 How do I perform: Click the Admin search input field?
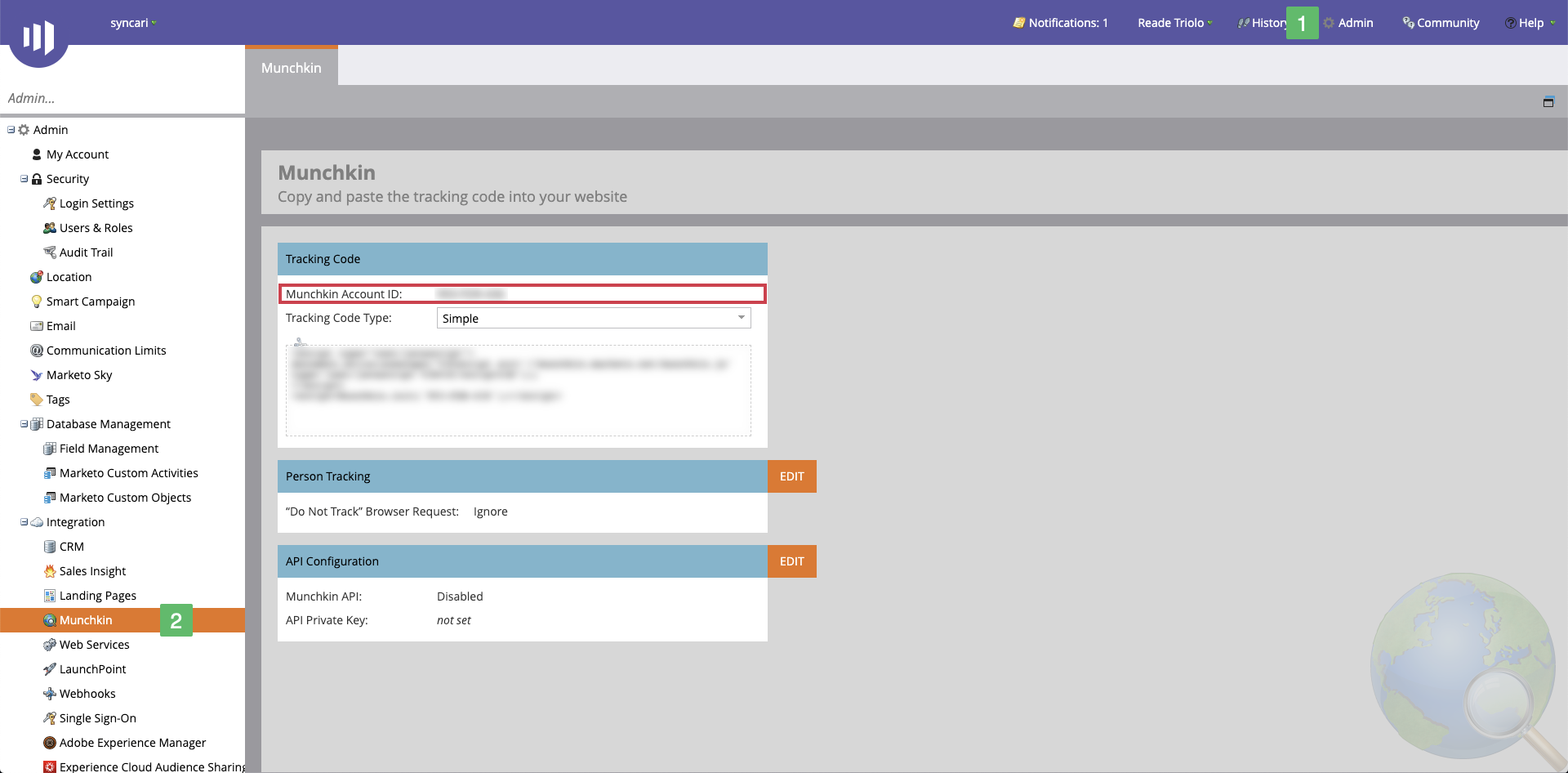point(122,98)
